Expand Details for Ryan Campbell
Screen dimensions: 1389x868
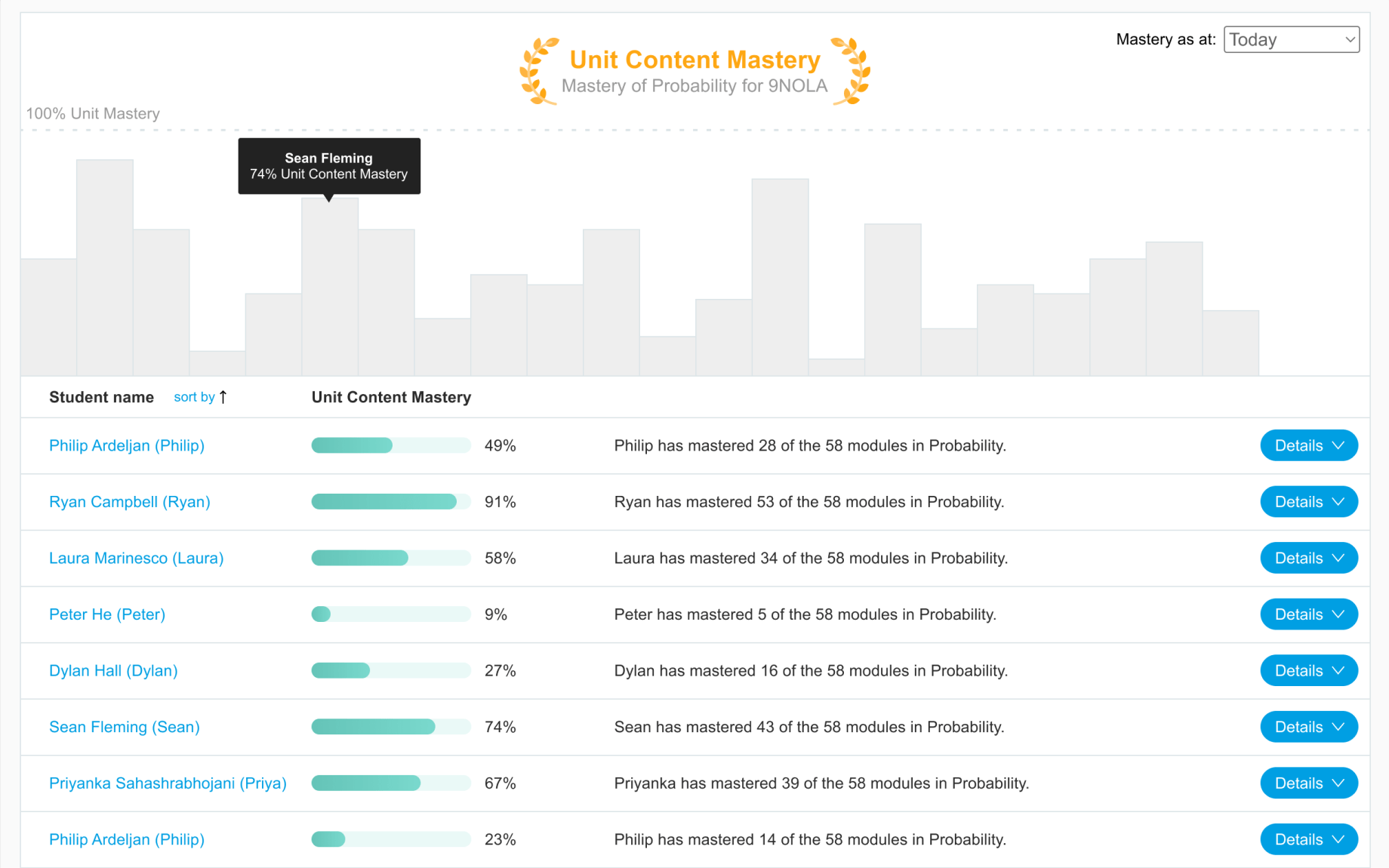[x=1308, y=502]
